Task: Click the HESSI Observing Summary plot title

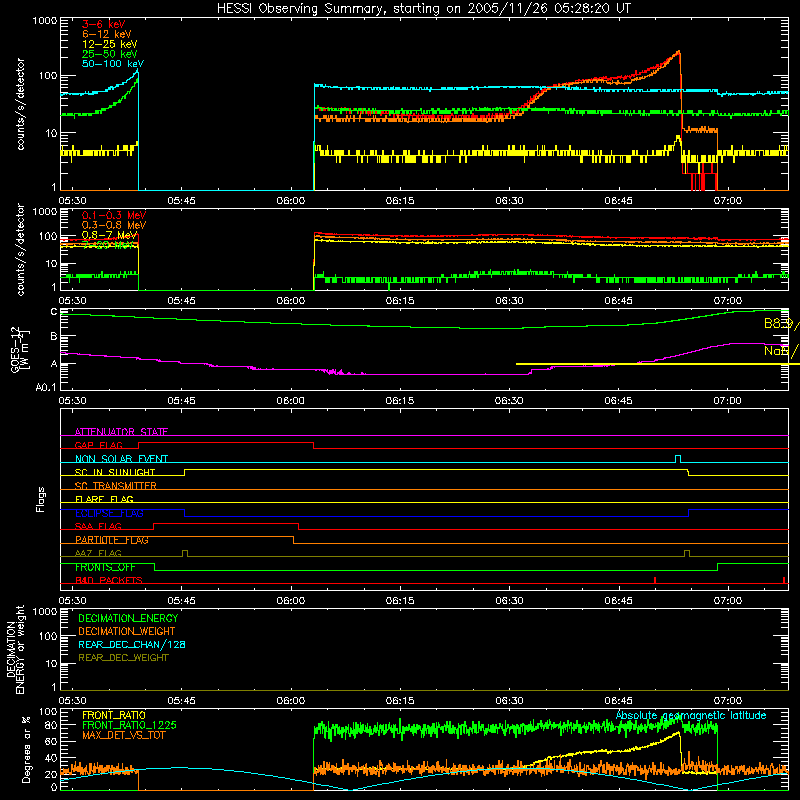Action: (x=423, y=9)
